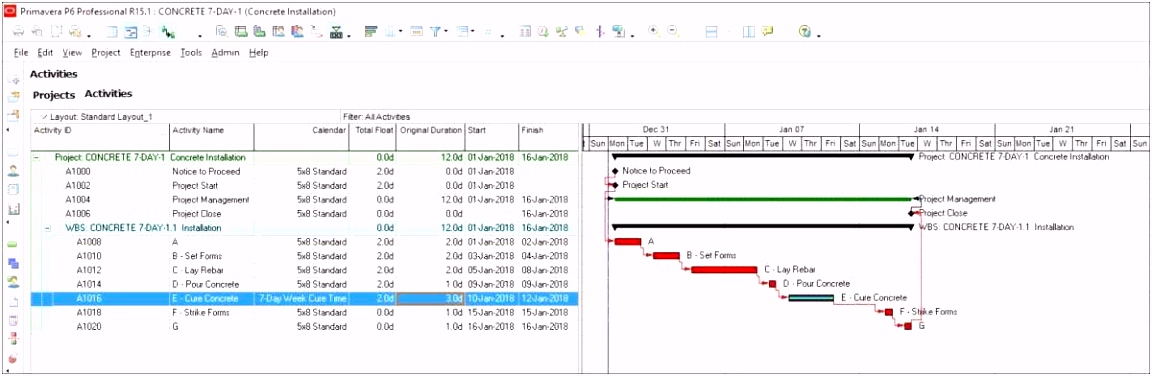Switch to the Projects tab
This screenshot has width=1152, height=376.
point(54,95)
